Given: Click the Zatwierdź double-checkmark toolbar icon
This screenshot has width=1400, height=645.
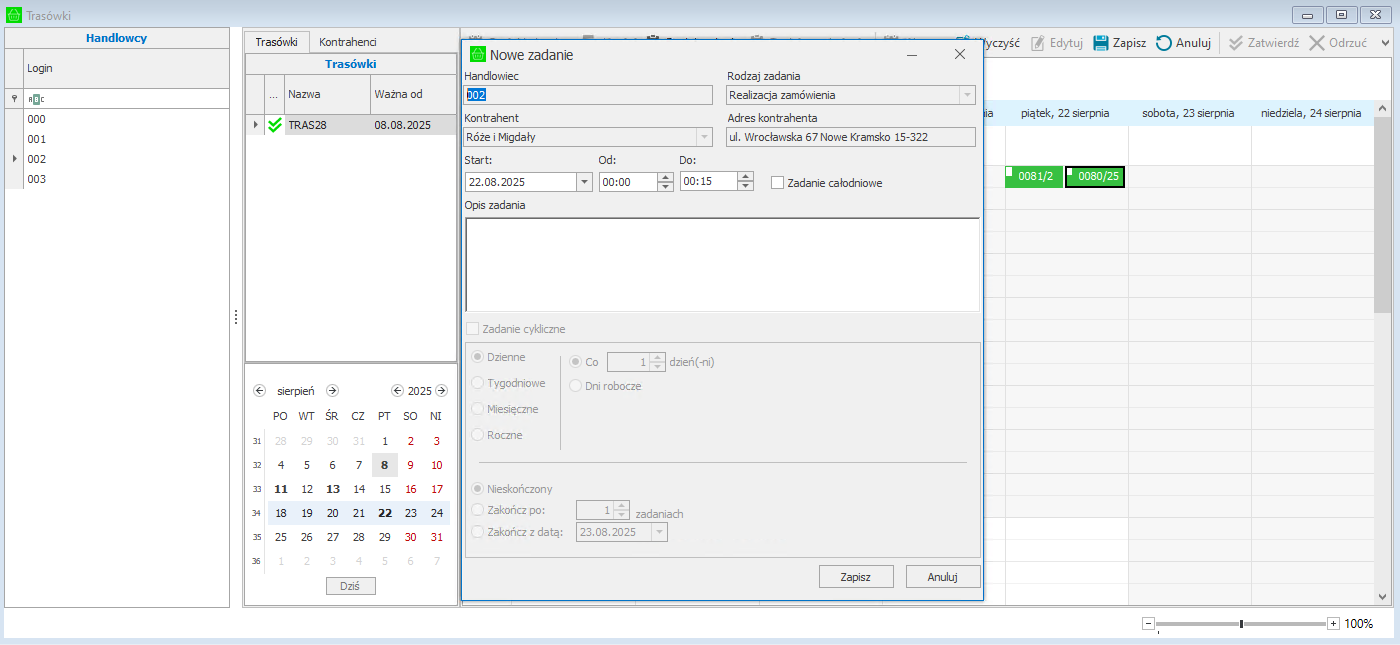Looking at the screenshot, I should (1236, 43).
